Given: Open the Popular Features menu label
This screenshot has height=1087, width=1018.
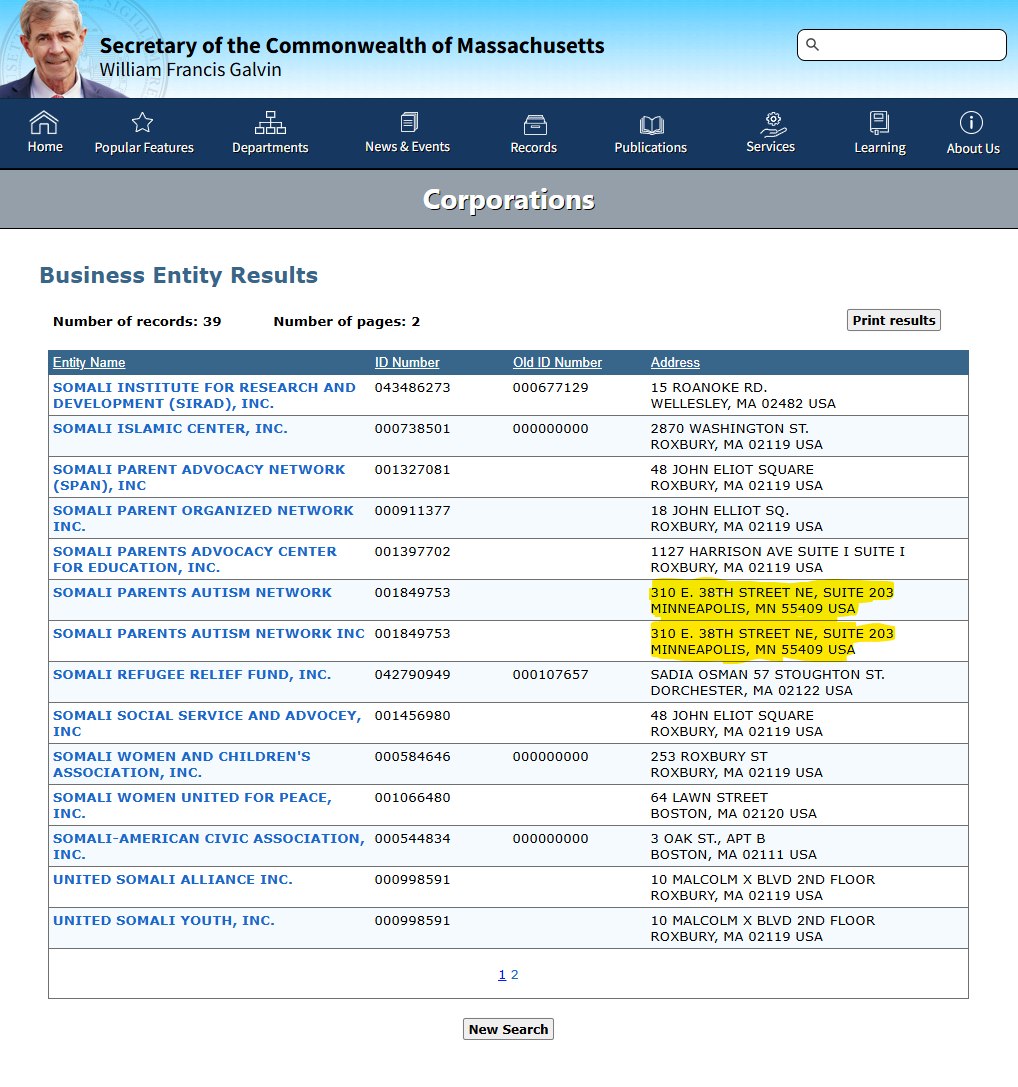Looking at the screenshot, I should pyautogui.click(x=144, y=148).
